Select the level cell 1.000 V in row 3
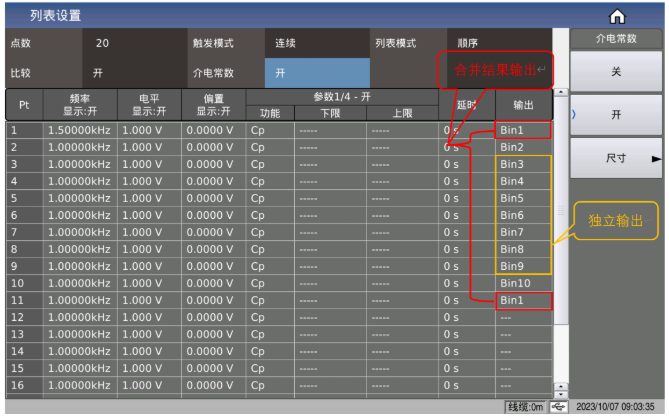This screenshot has height=419, width=669. coord(149,164)
